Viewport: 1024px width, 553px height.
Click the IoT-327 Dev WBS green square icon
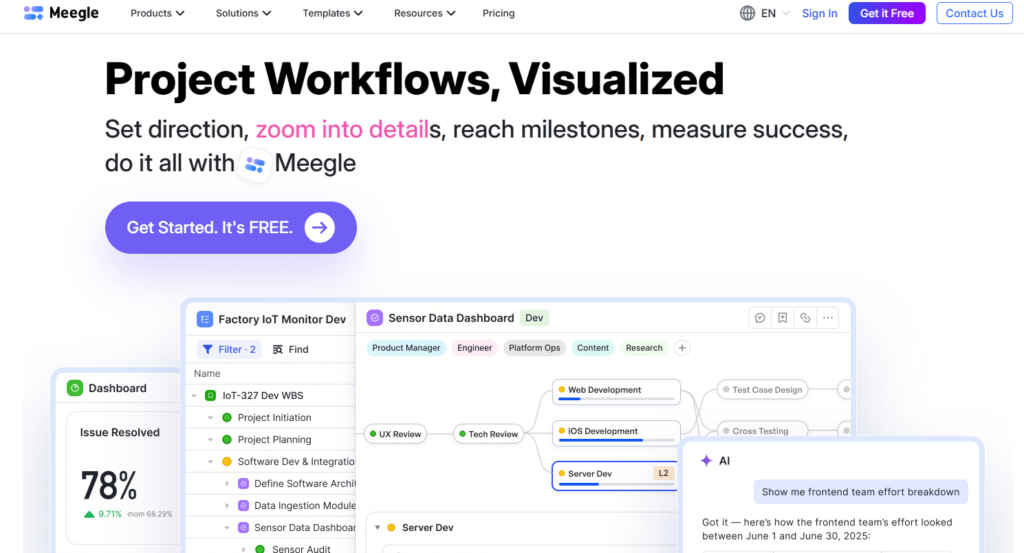click(210, 396)
